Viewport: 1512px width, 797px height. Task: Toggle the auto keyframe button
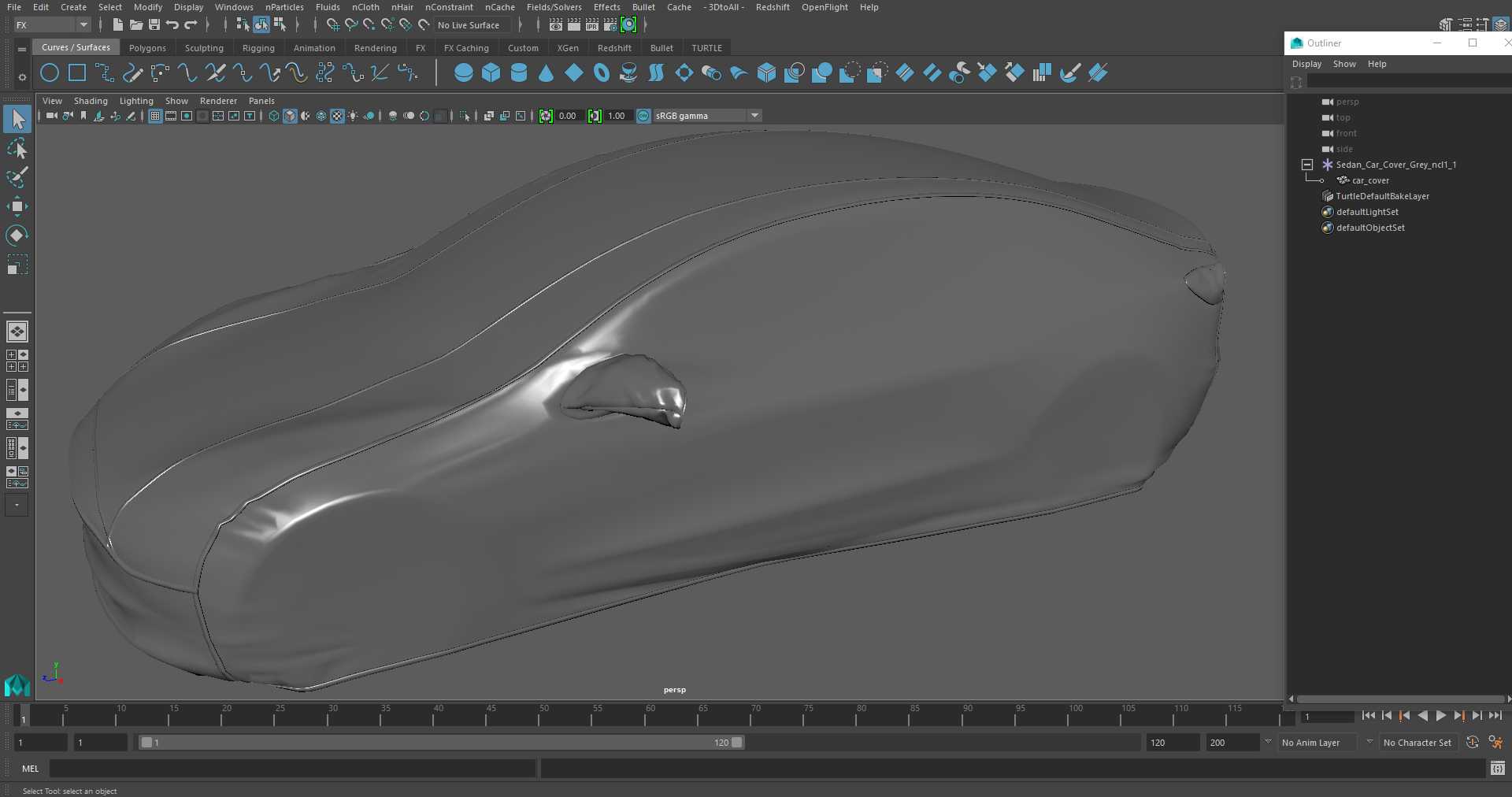pyautogui.click(x=1473, y=743)
